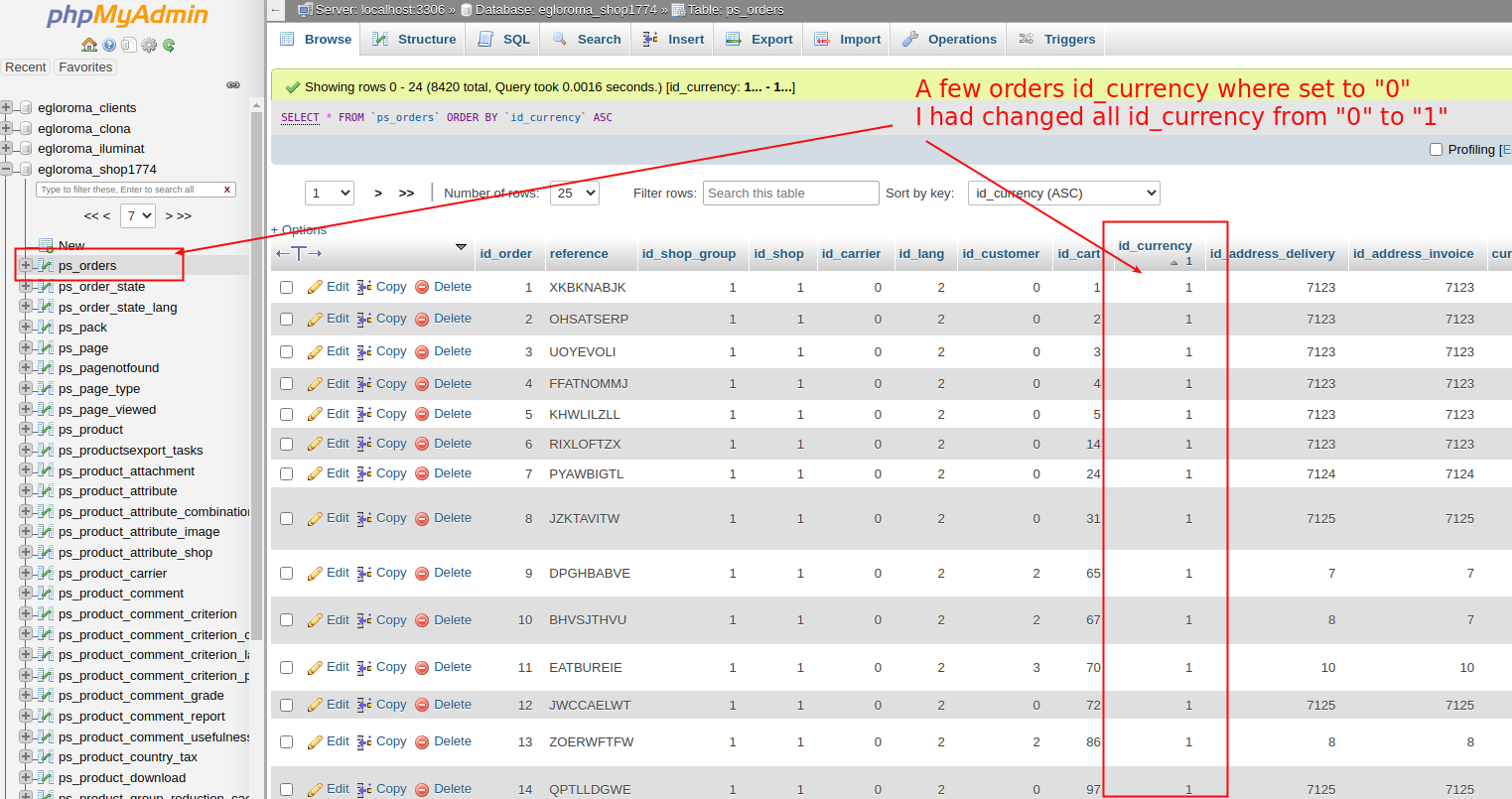Click the Copy icon for DPGHBABVE row
Image resolution: width=1512 pixels, height=799 pixels.
(x=364, y=573)
